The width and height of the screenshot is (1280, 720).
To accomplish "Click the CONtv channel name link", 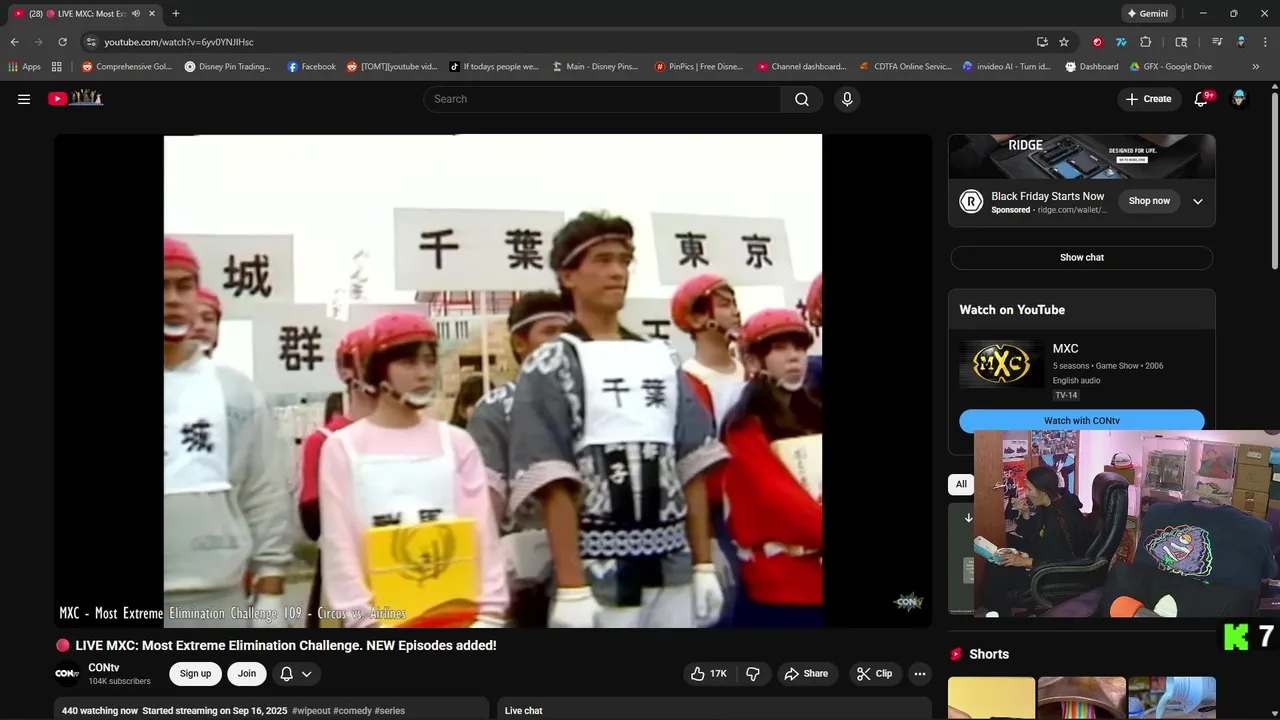I will [x=104, y=668].
